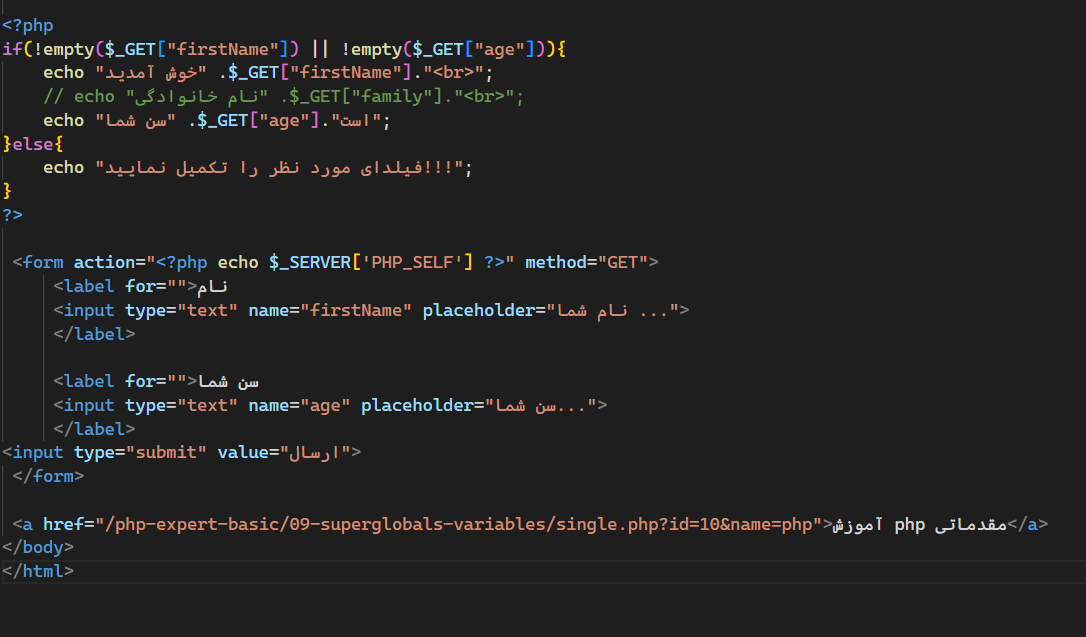Click the نام label text
Screen dimensions: 1086x637
click(x=213, y=286)
